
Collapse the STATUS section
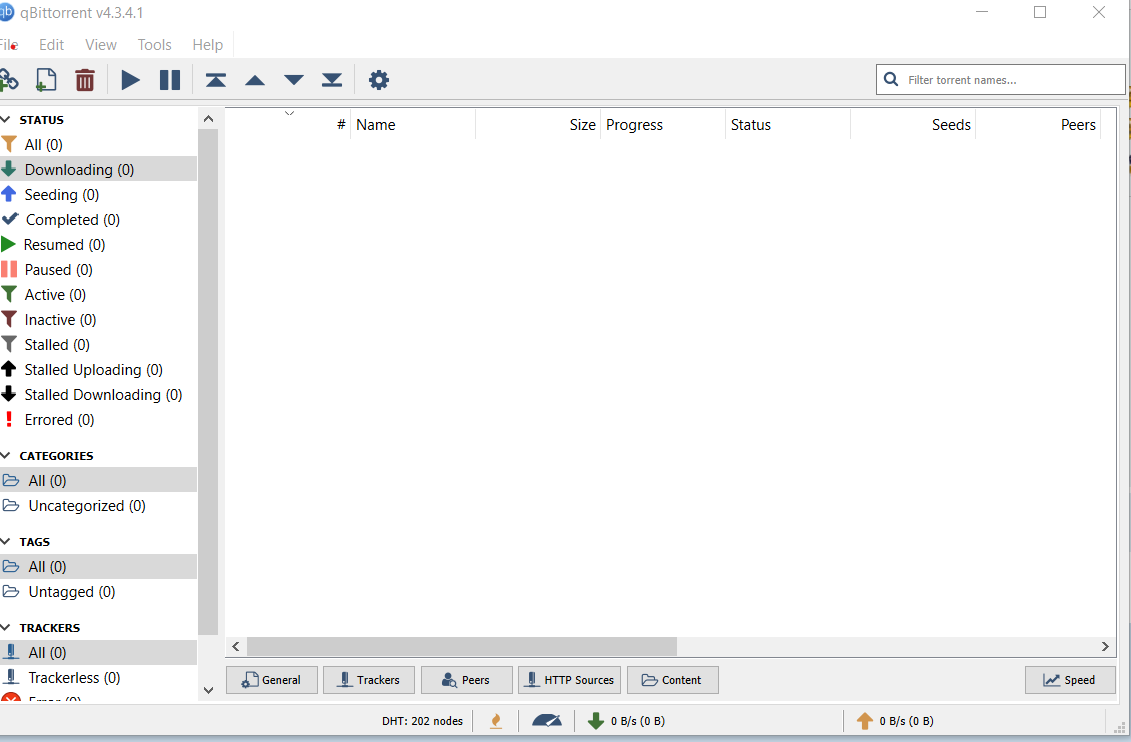point(5,120)
